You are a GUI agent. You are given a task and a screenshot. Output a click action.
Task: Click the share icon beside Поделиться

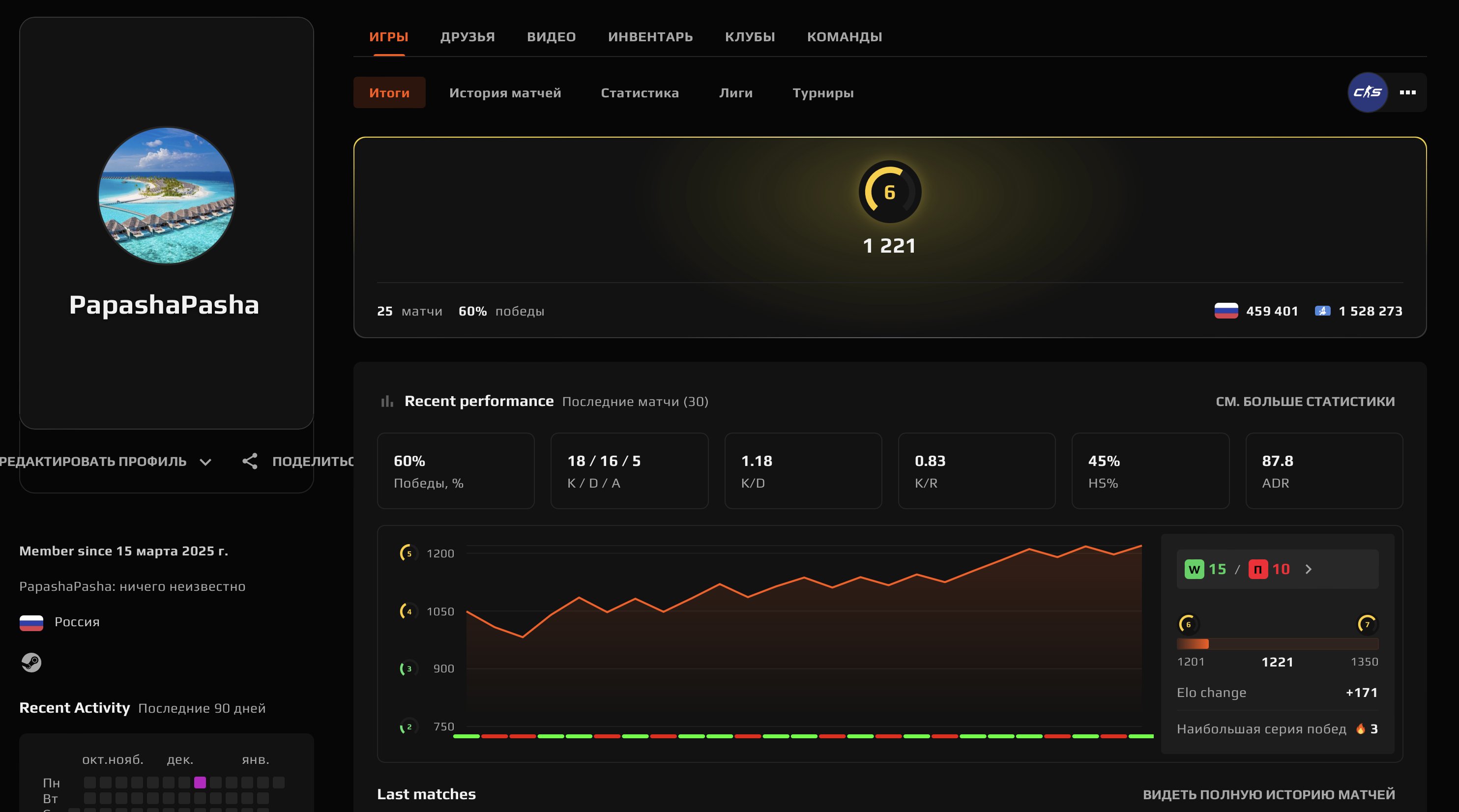pos(250,461)
